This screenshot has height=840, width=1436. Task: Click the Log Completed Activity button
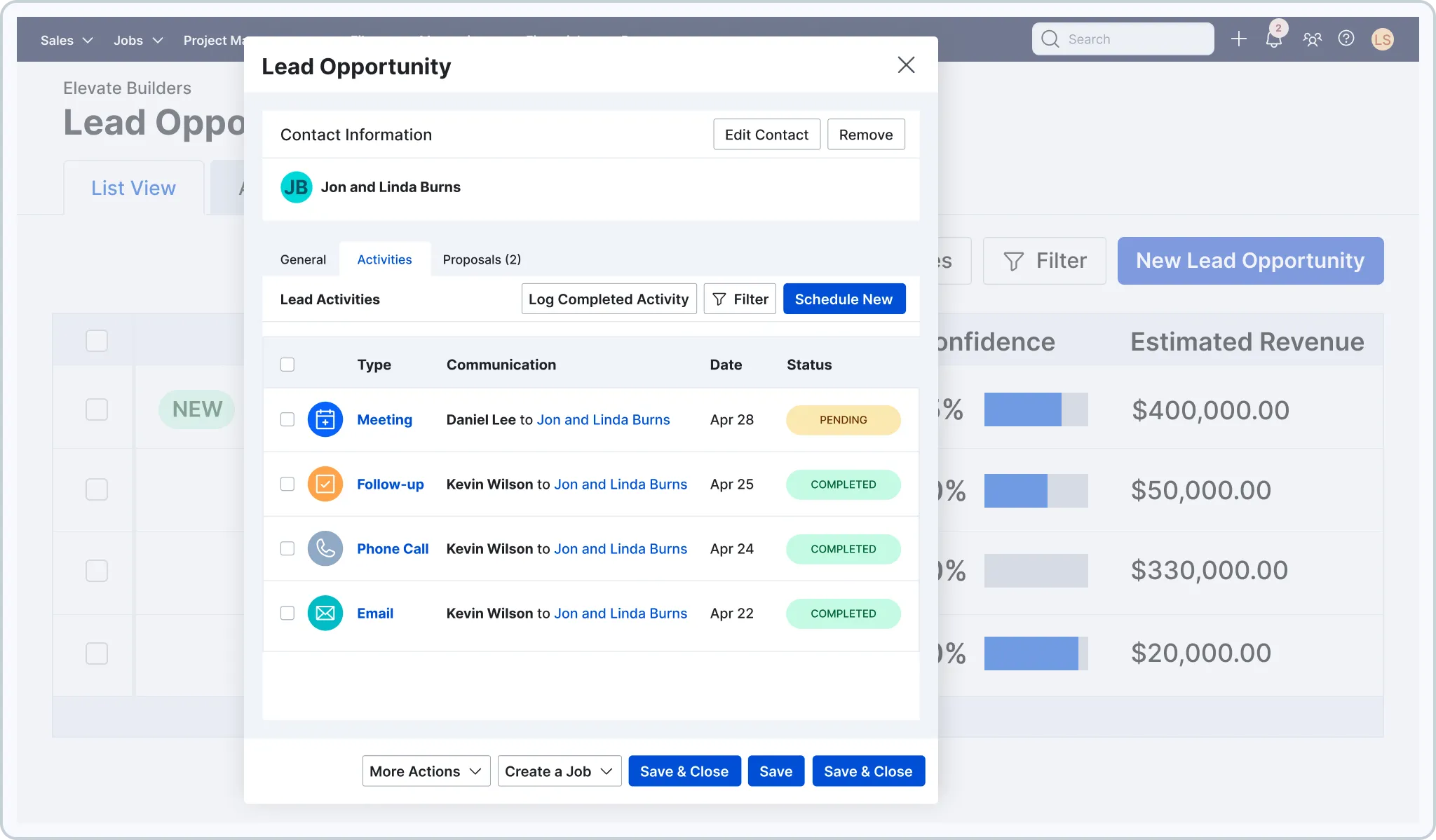609,299
